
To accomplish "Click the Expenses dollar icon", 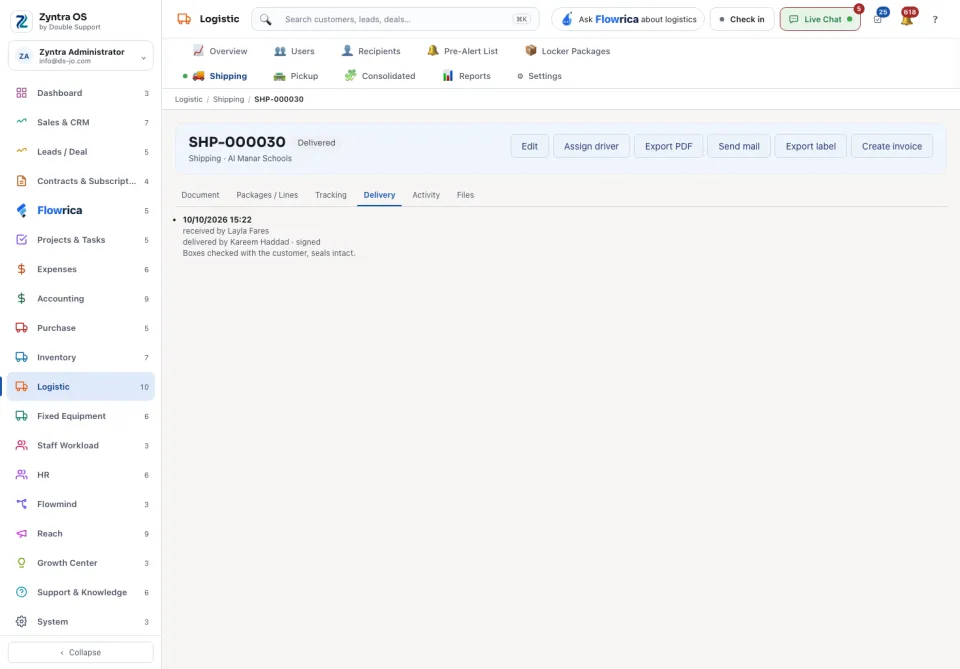I will pyautogui.click(x=21, y=269).
